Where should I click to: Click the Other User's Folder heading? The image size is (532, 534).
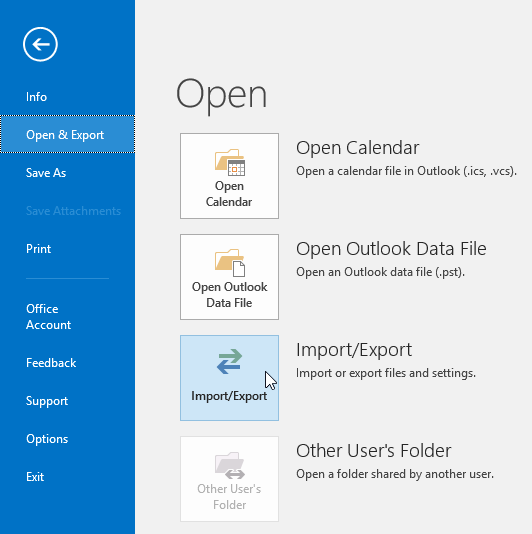tap(374, 451)
